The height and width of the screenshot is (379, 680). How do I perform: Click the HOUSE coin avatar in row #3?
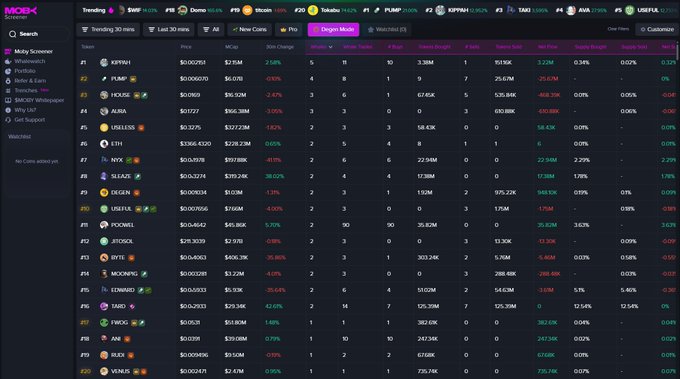(104, 95)
